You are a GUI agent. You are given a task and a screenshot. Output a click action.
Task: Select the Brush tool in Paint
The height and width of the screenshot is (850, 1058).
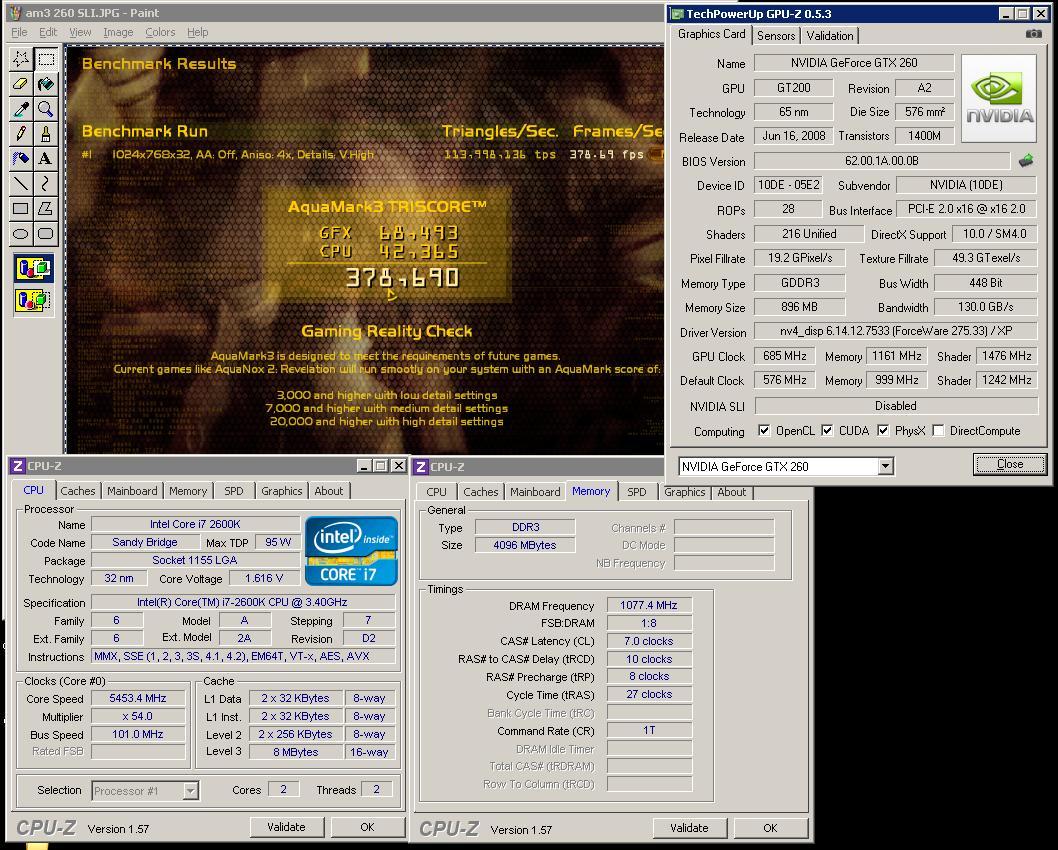[46, 134]
